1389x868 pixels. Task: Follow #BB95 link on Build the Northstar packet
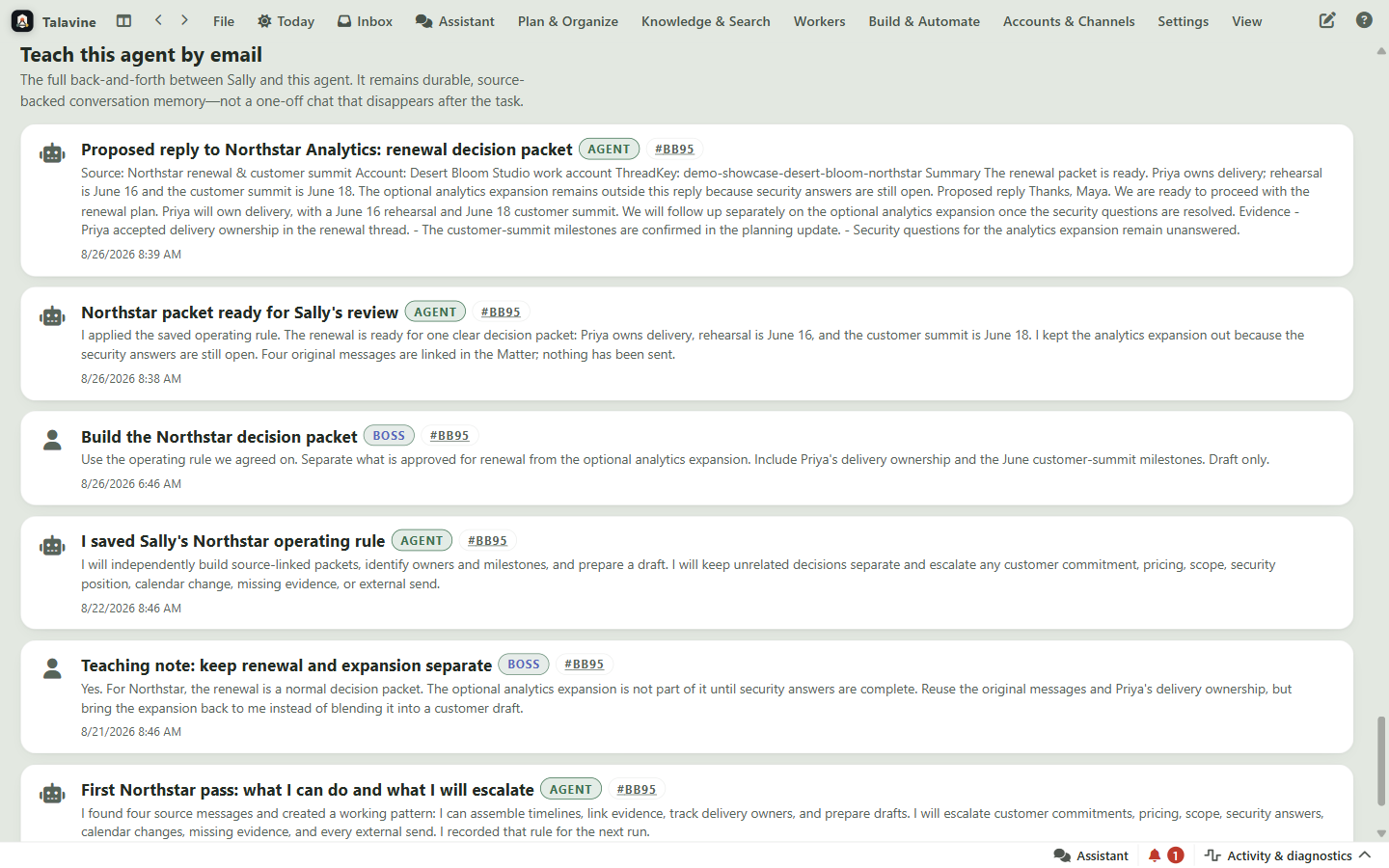click(449, 436)
